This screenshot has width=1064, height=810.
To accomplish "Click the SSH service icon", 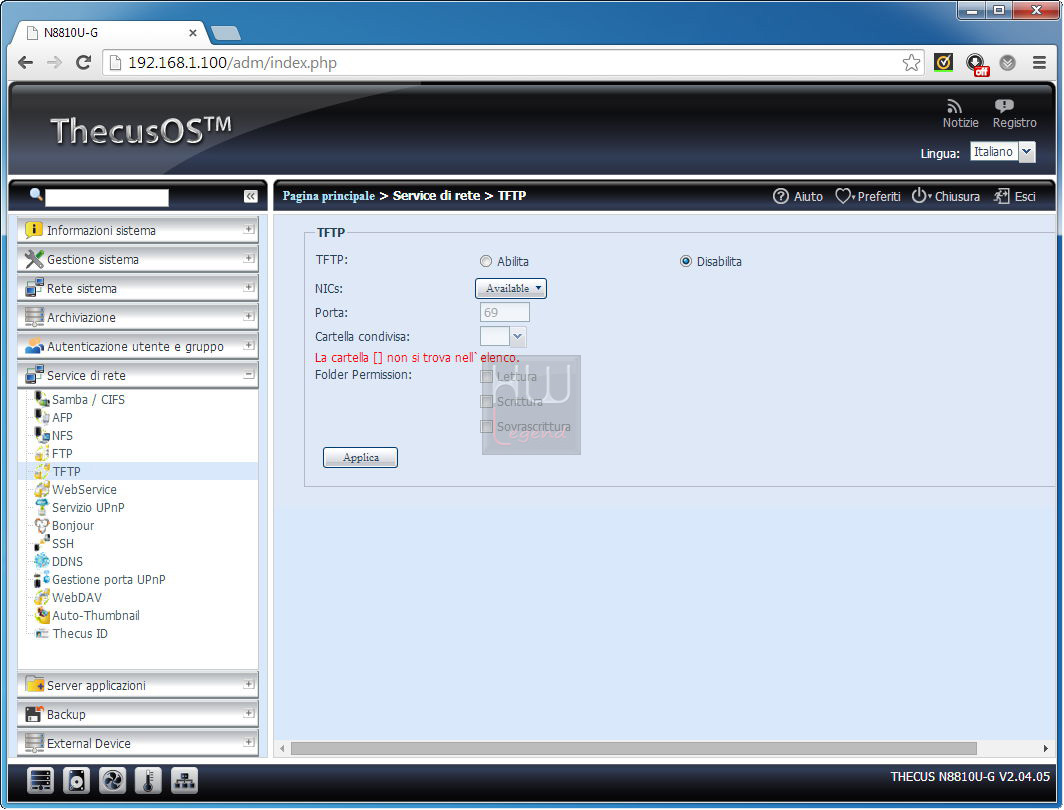I will [x=42, y=543].
